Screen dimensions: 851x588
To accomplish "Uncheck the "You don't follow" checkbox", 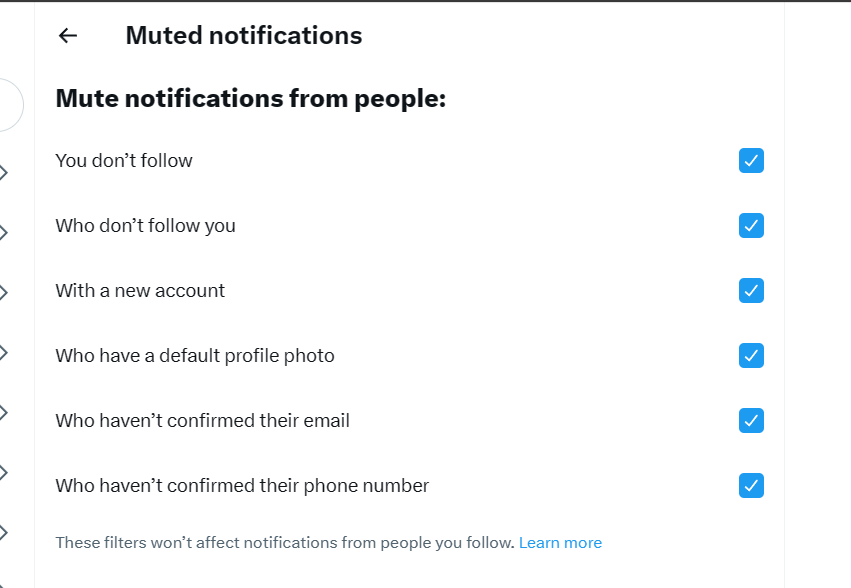I will (x=751, y=161).
